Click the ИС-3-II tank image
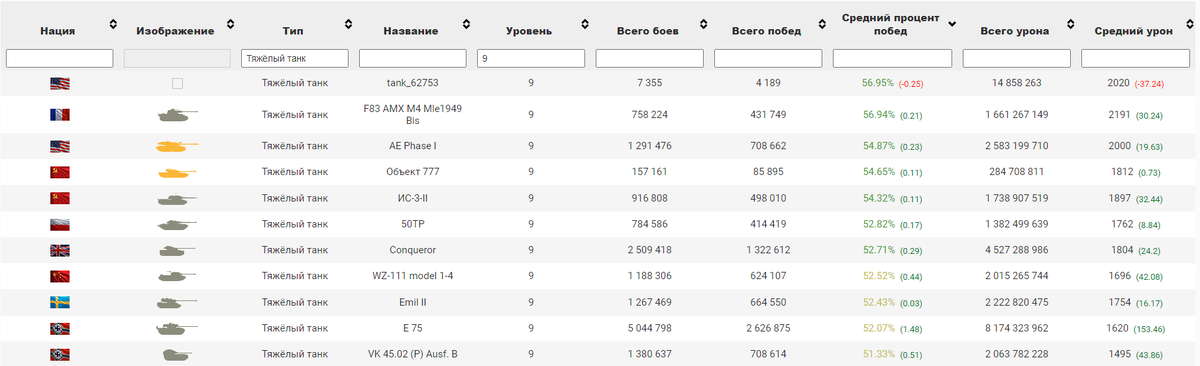Screen dimensions: 1200x366 pyautogui.click(x=177, y=198)
